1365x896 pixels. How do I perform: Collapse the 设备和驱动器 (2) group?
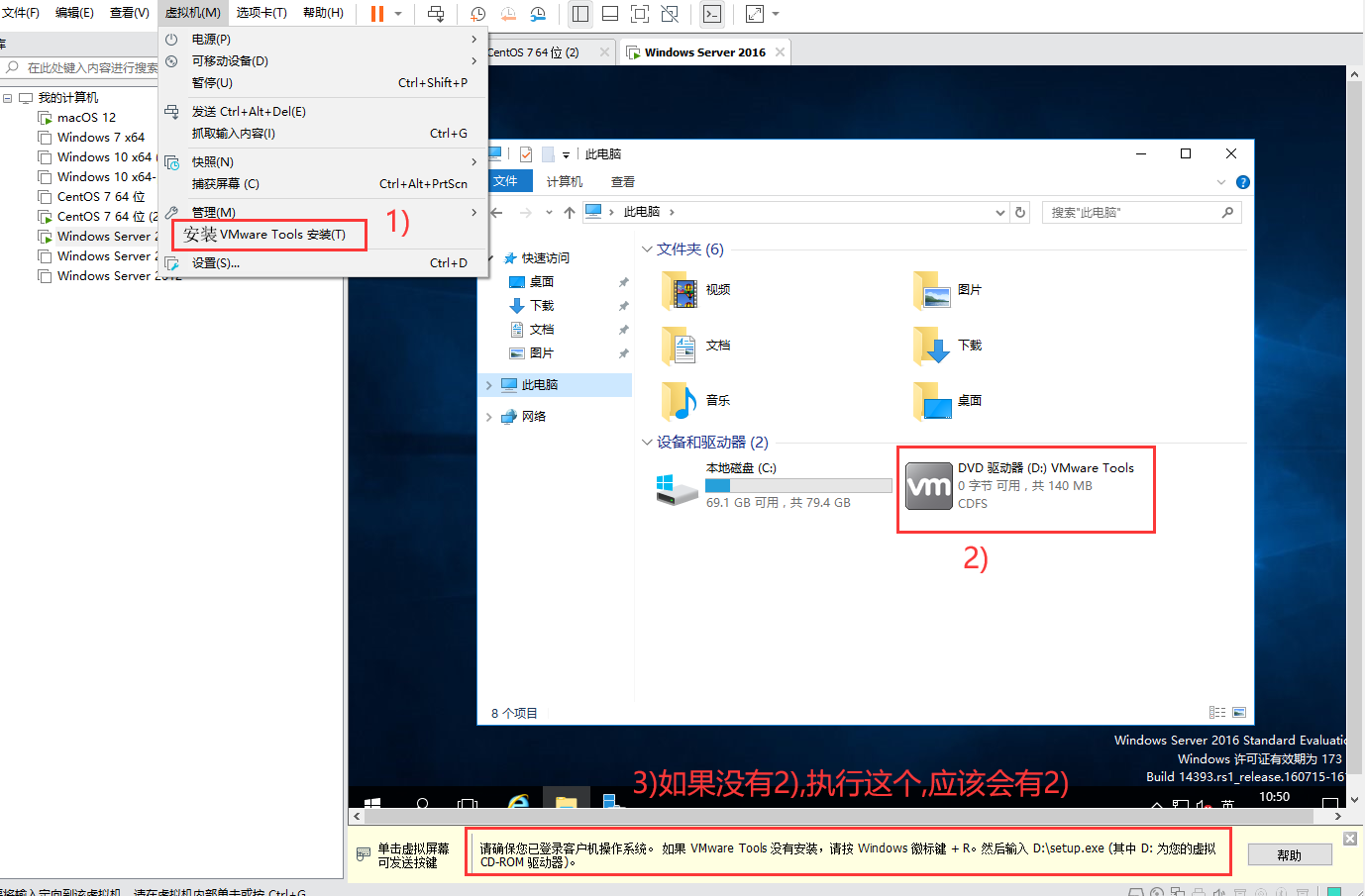tap(647, 443)
